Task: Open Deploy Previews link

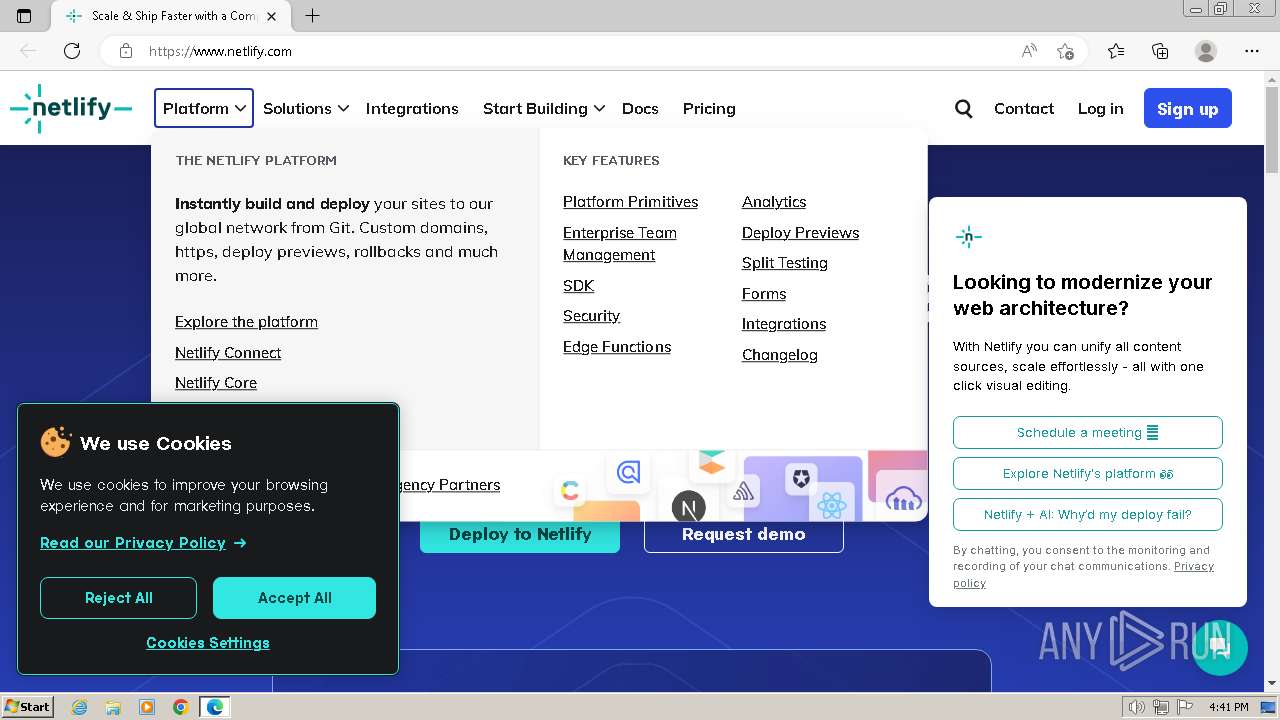Action: [x=800, y=233]
